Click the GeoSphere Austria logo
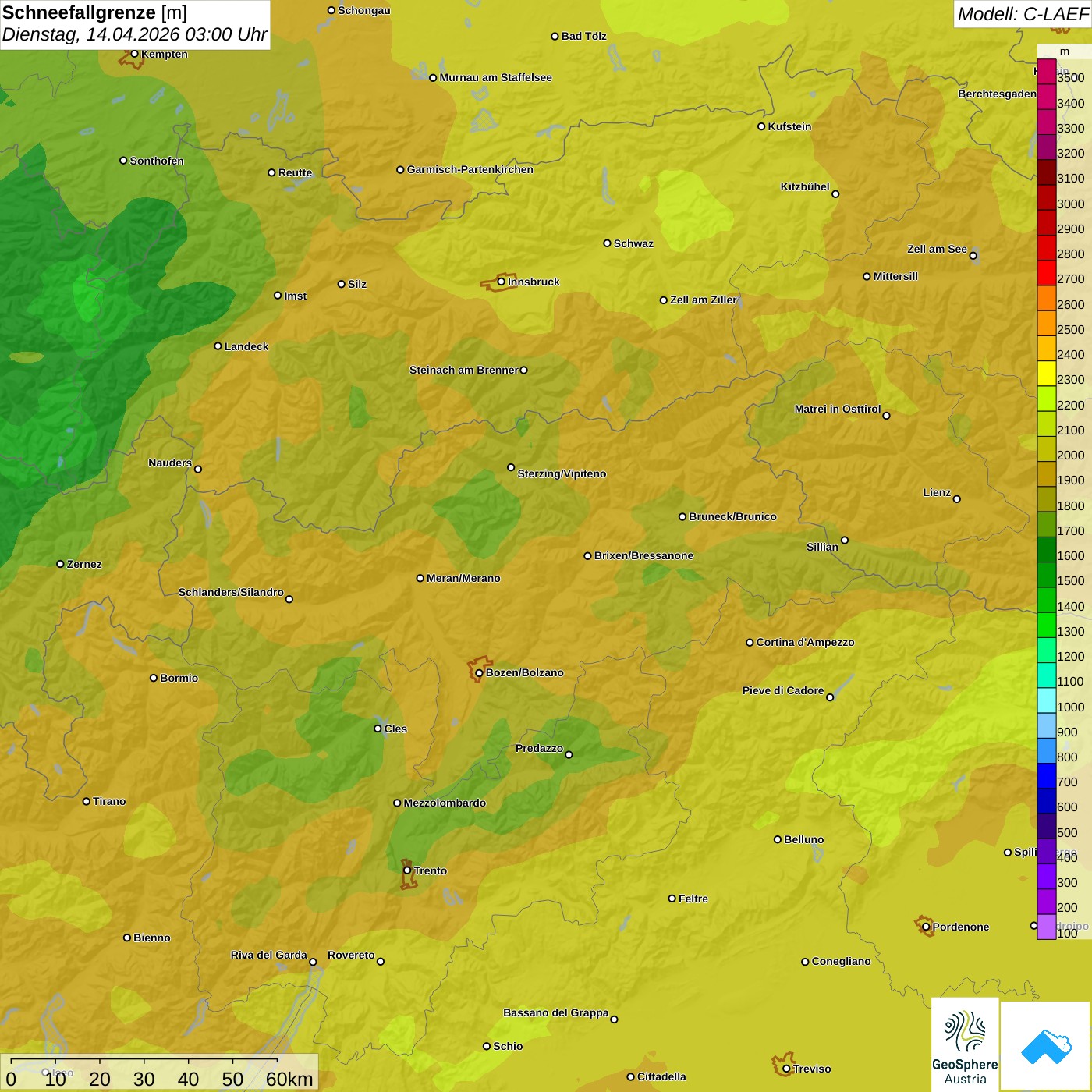The height and width of the screenshot is (1092, 1092). 965,1044
